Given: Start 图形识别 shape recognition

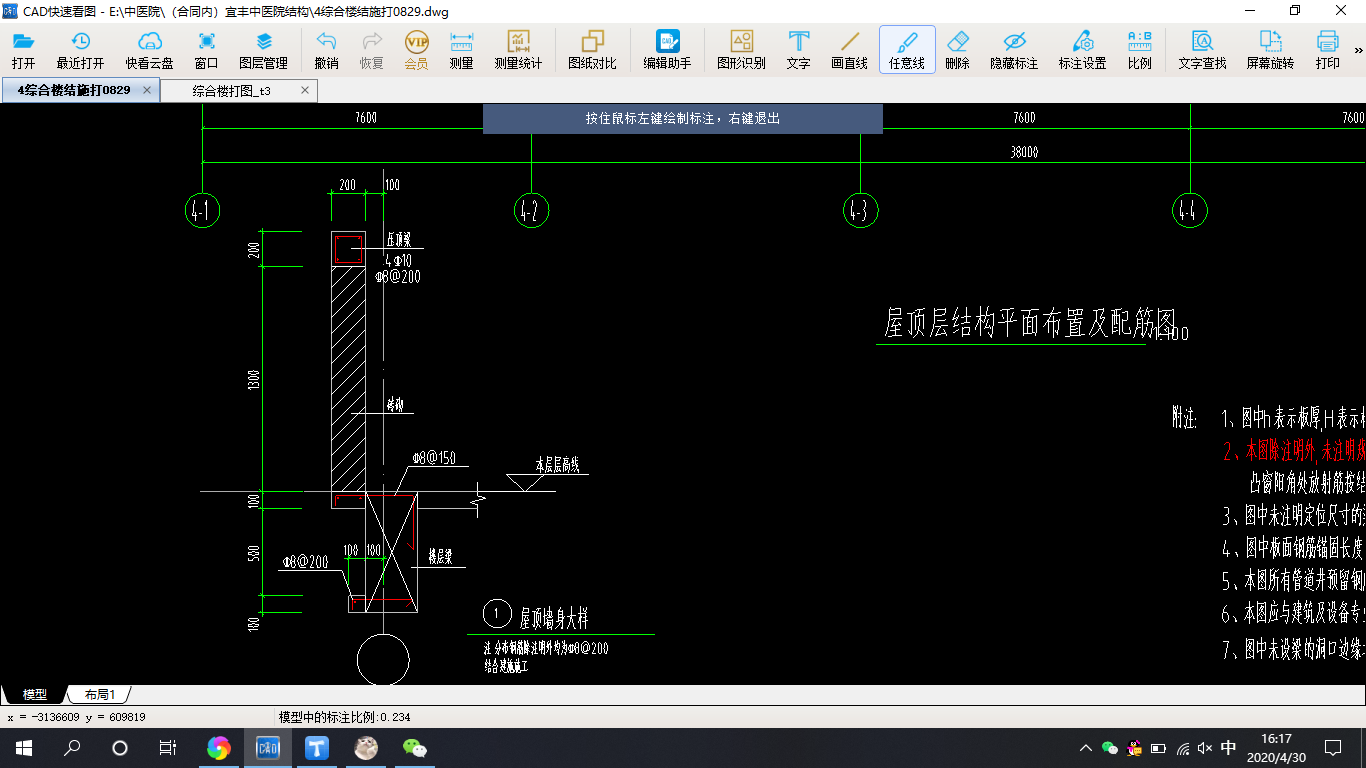Looking at the screenshot, I should 741,50.
